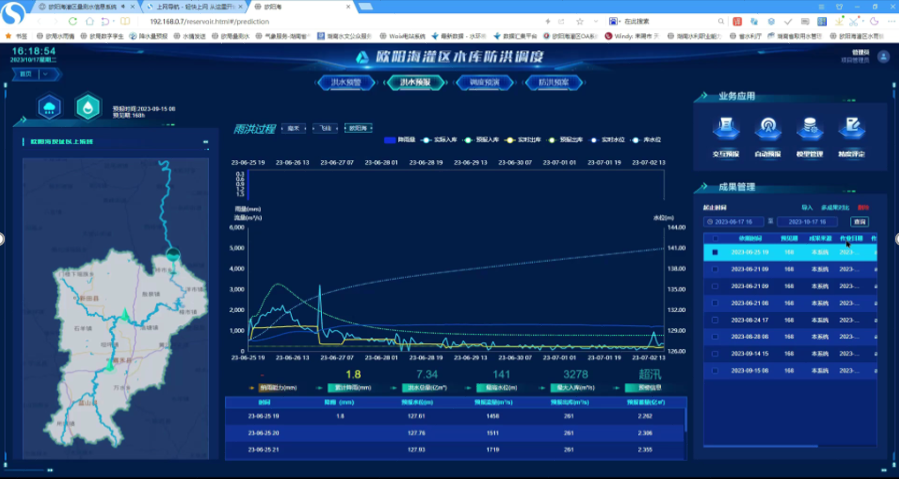Click the browser search input field
This screenshot has width=899, height=479.
[x=668, y=21]
